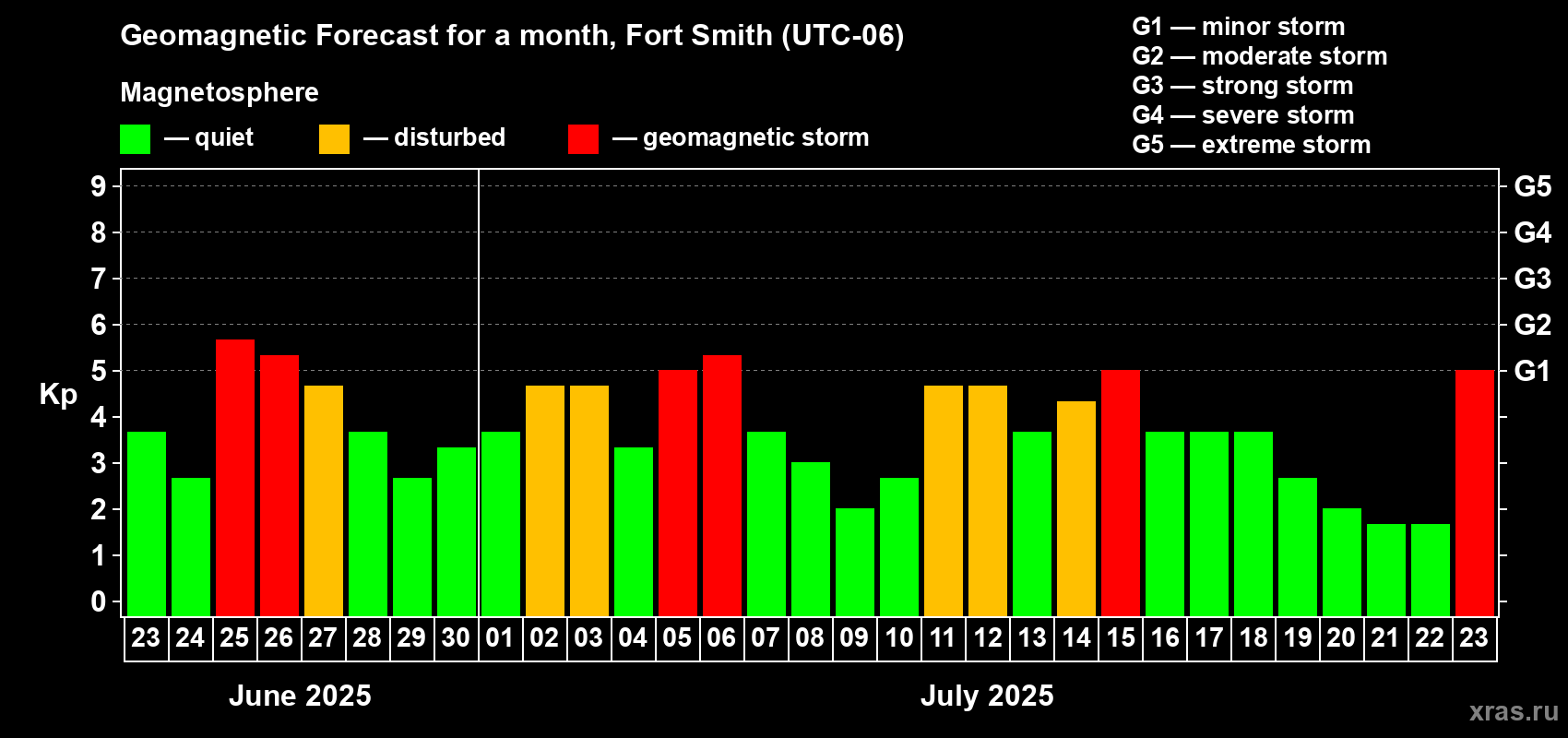Click the orange bar for July 14
Image resolution: width=1568 pixels, height=738 pixels.
point(1076,508)
